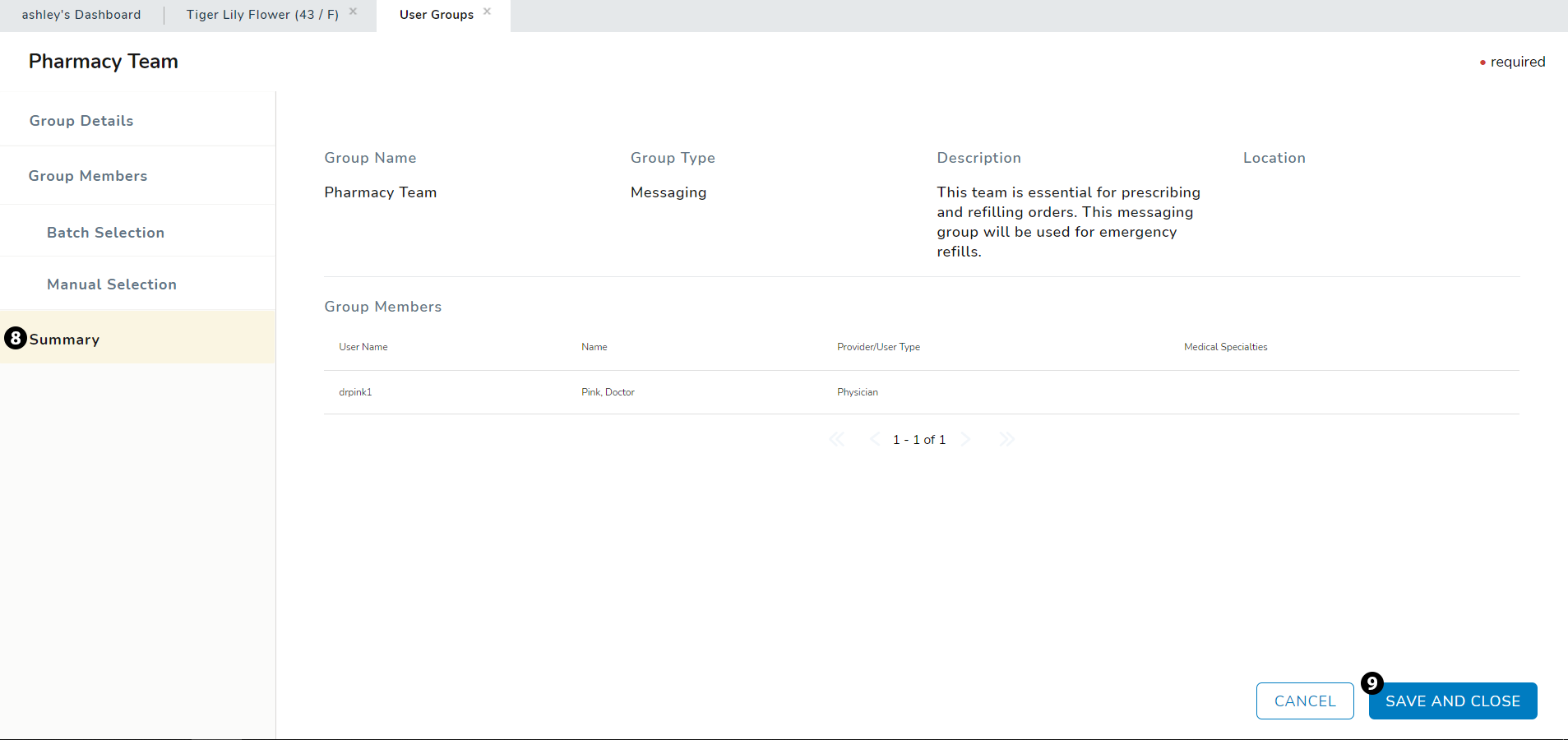Sort by Medical Specialties column header
This screenshot has width=1568, height=740.
(x=1225, y=347)
